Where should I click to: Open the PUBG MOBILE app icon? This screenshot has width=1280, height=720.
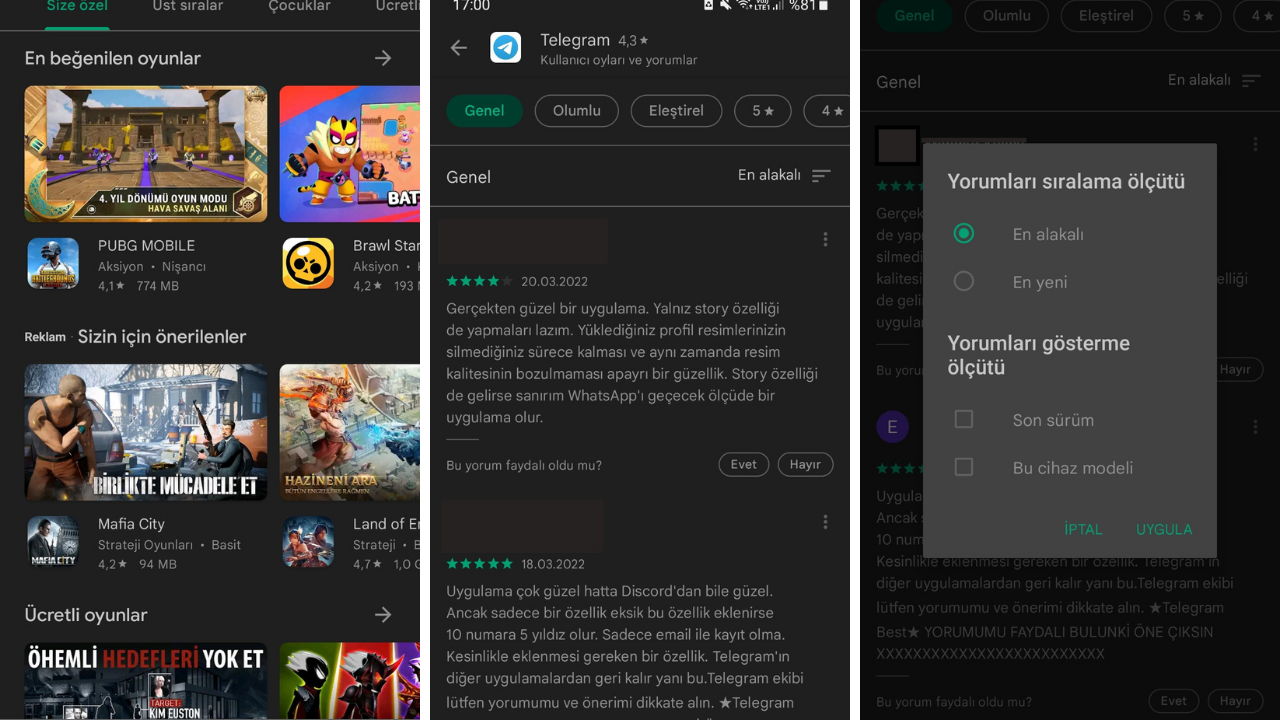pyautogui.click(x=53, y=263)
